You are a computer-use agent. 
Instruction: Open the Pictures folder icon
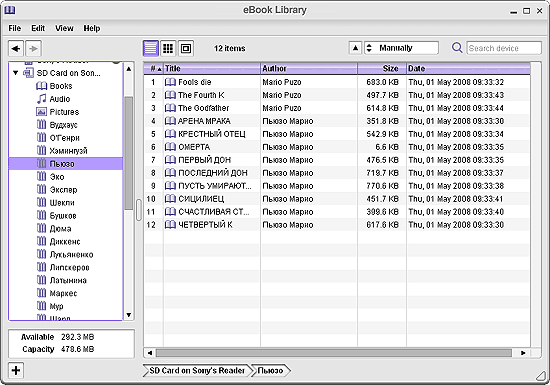[x=41, y=112]
